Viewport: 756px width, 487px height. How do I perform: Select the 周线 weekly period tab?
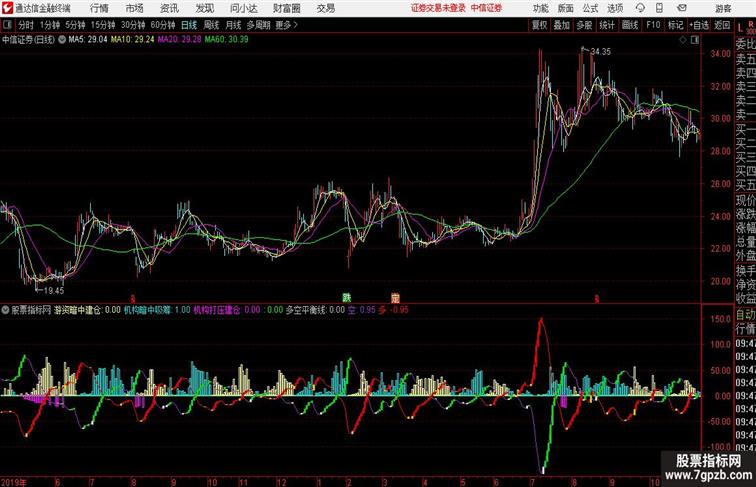(211, 25)
